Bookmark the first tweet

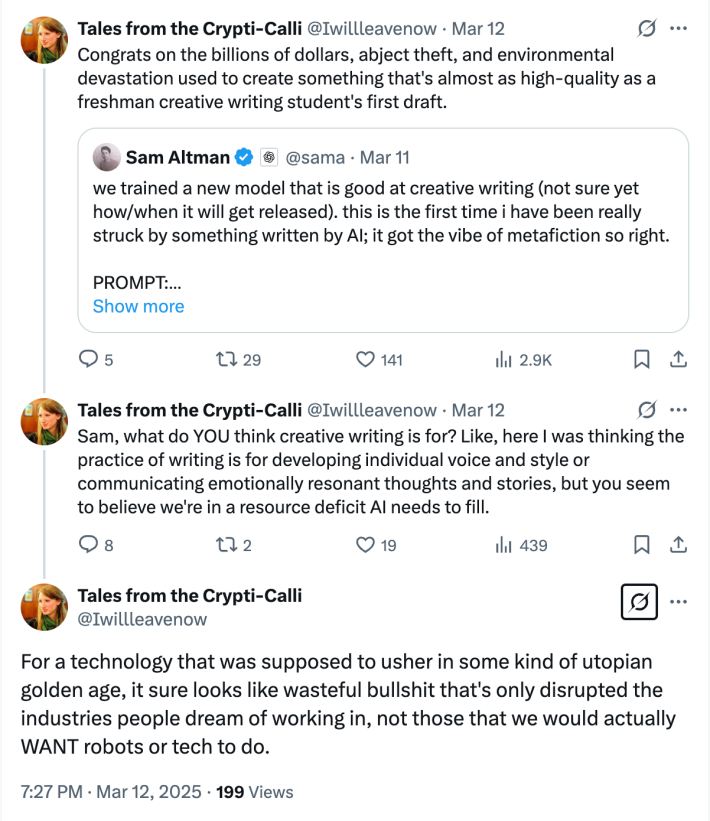pos(641,358)
